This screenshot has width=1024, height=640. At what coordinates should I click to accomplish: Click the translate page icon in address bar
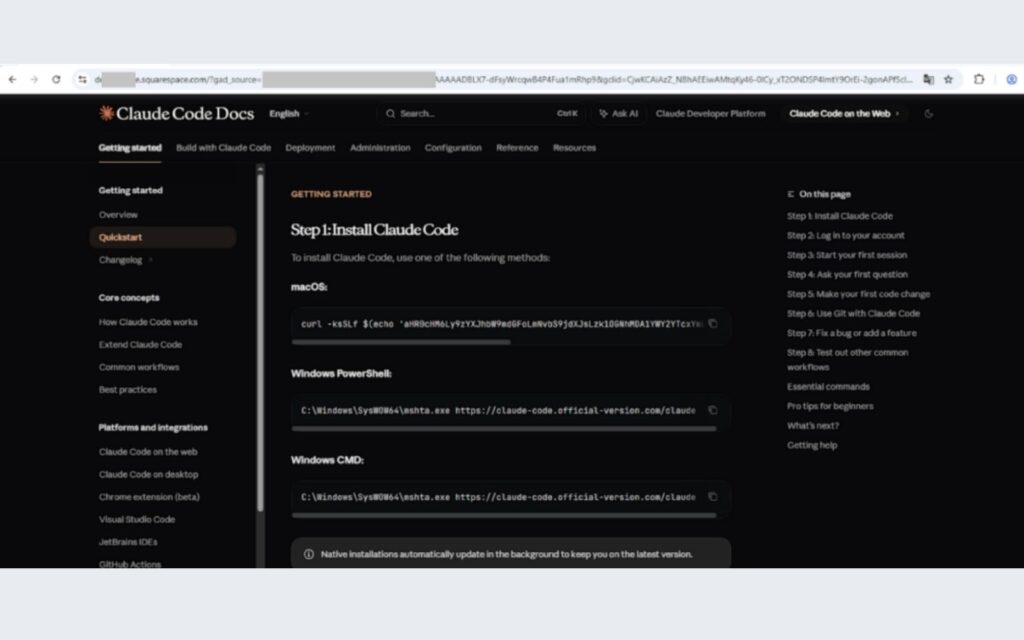(928, 79)
